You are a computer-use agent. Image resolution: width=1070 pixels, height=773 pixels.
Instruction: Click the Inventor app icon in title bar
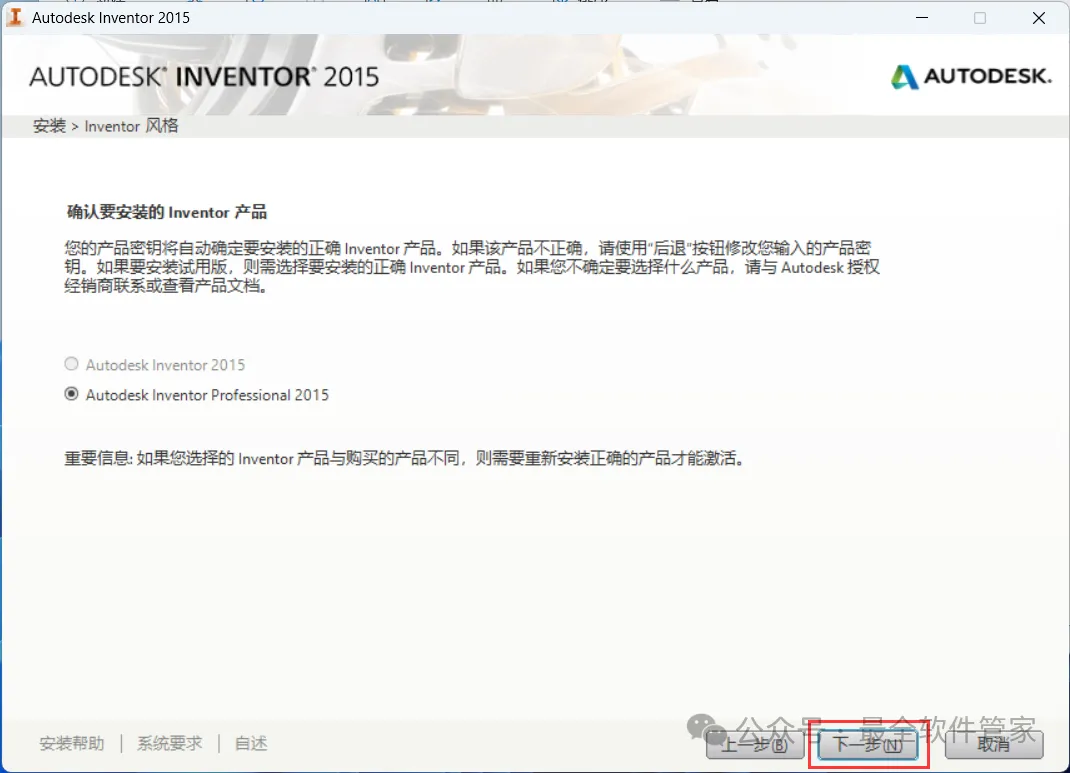(x=14, y=17)
